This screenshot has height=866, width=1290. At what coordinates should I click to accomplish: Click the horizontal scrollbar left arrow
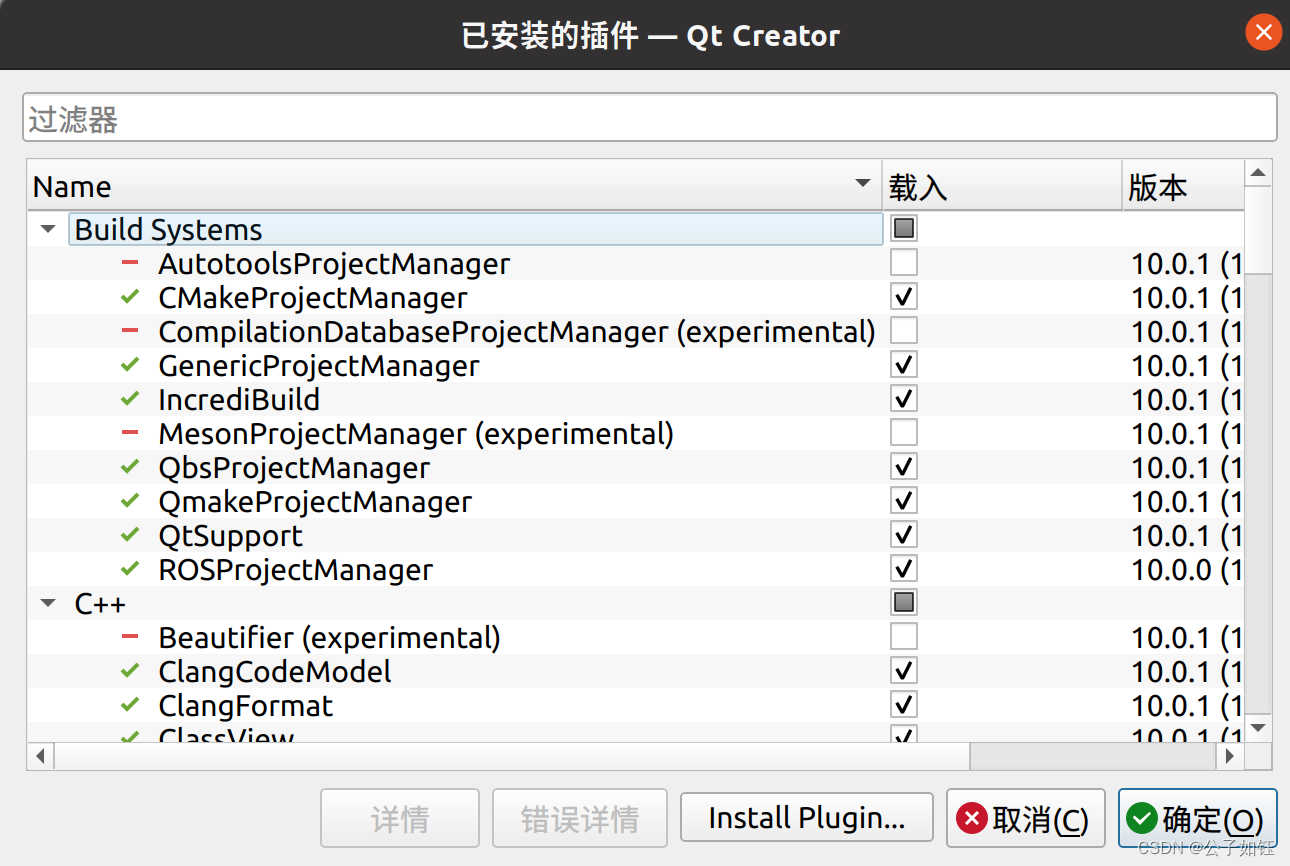41,756
